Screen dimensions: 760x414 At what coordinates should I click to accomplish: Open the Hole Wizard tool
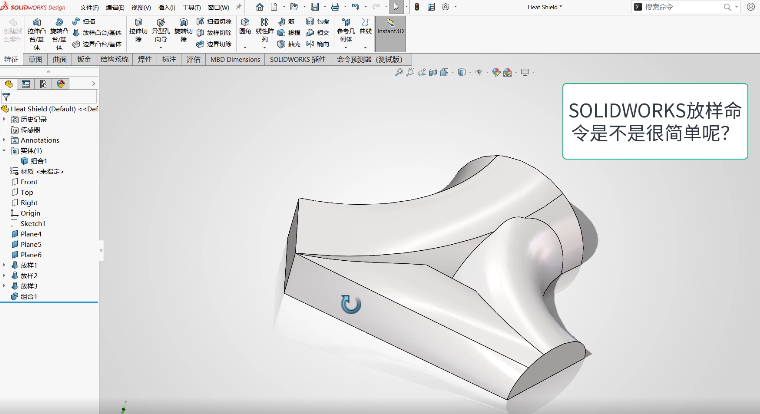160,32
